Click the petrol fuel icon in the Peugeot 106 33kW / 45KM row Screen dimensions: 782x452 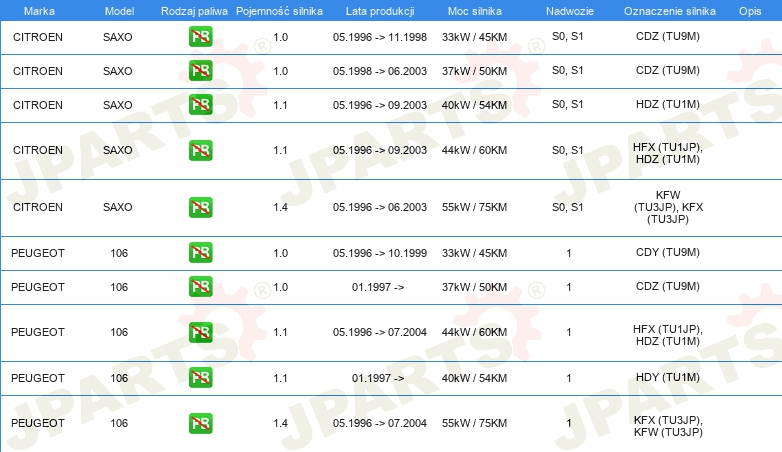200,252
